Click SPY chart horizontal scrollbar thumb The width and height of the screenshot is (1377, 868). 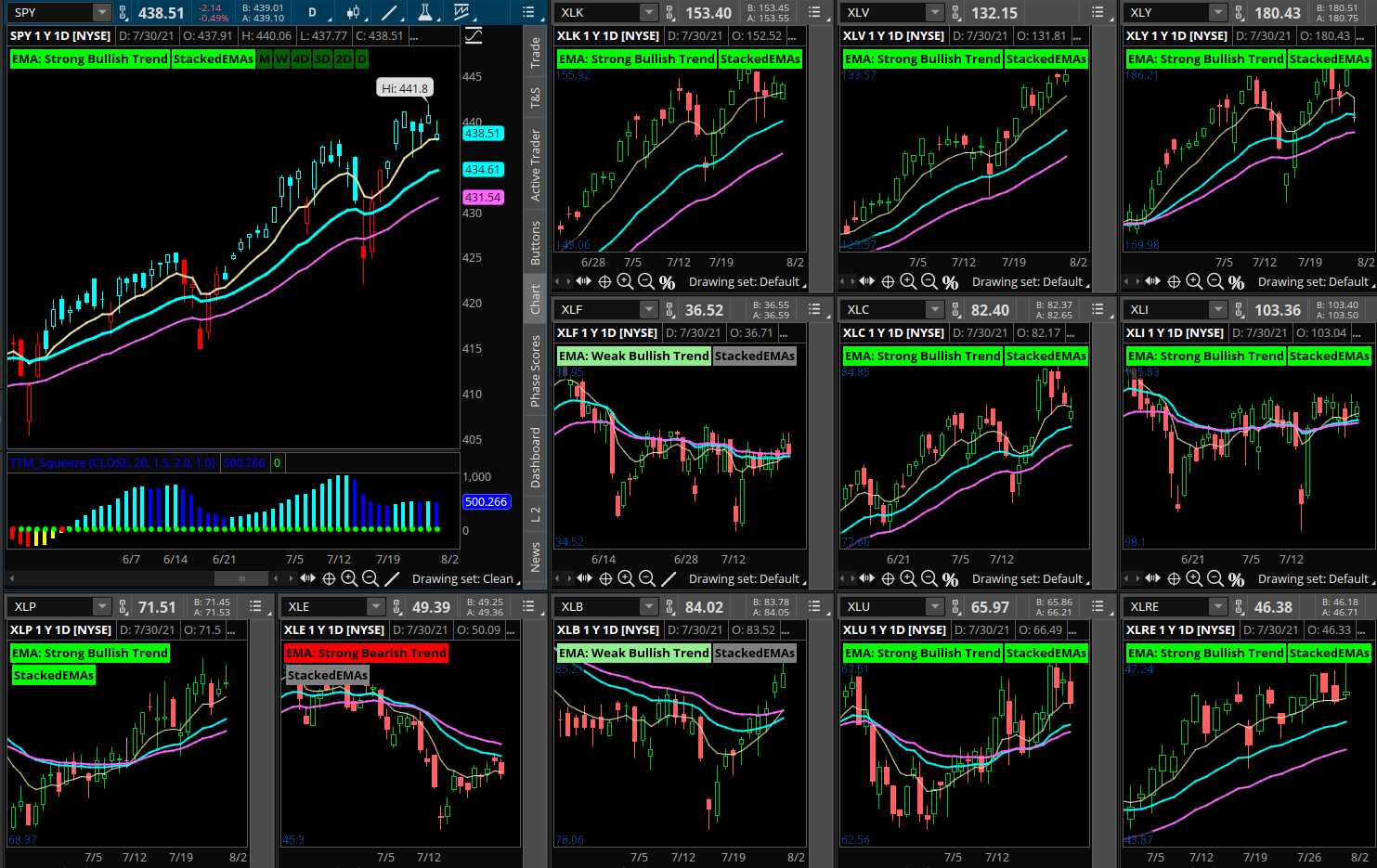pyautogui.click(x=241, y=578)
